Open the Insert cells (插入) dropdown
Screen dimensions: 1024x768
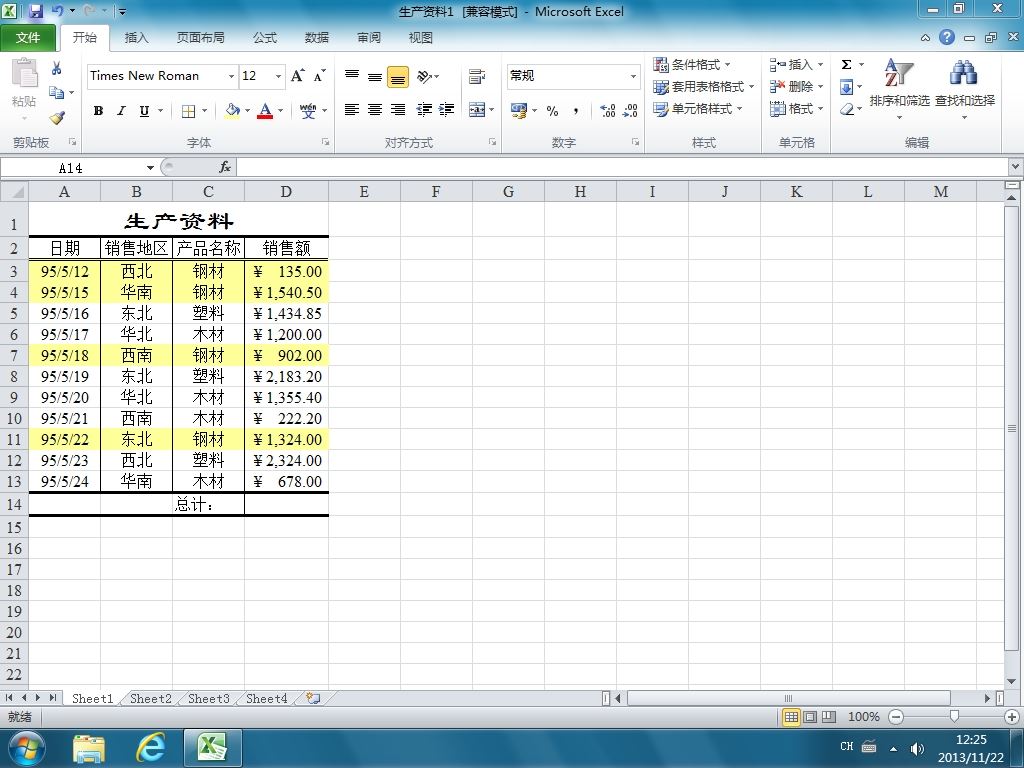tap(820, 65)
